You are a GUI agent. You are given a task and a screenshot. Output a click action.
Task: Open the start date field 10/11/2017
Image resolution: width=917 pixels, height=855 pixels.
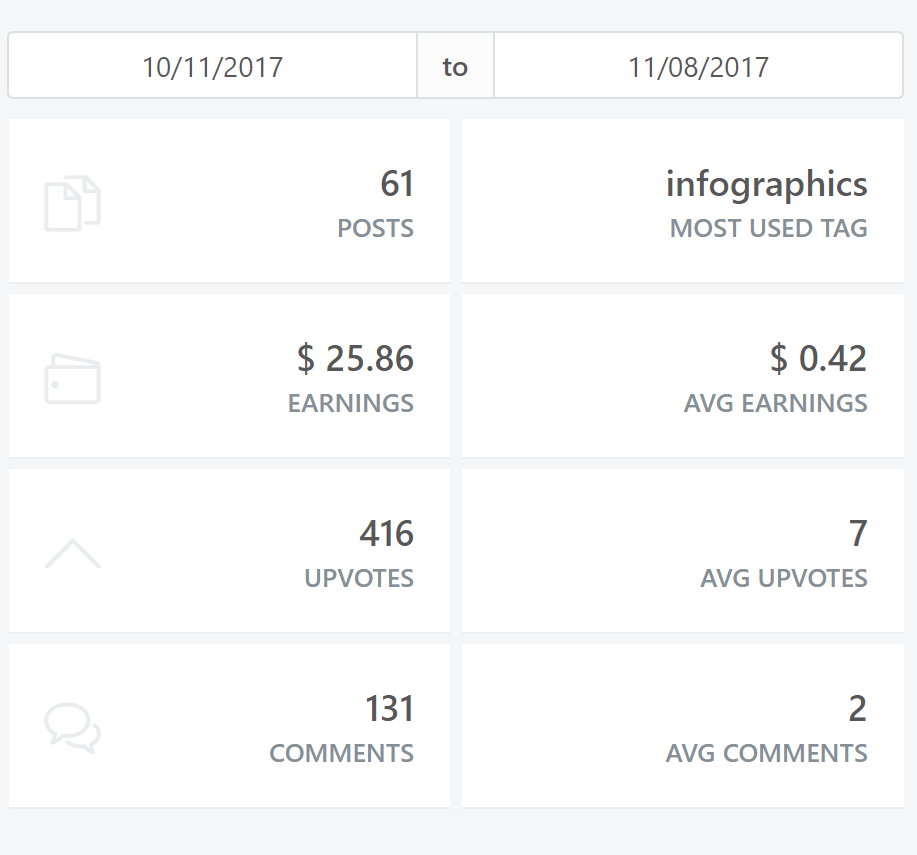(x=212, y=67)
